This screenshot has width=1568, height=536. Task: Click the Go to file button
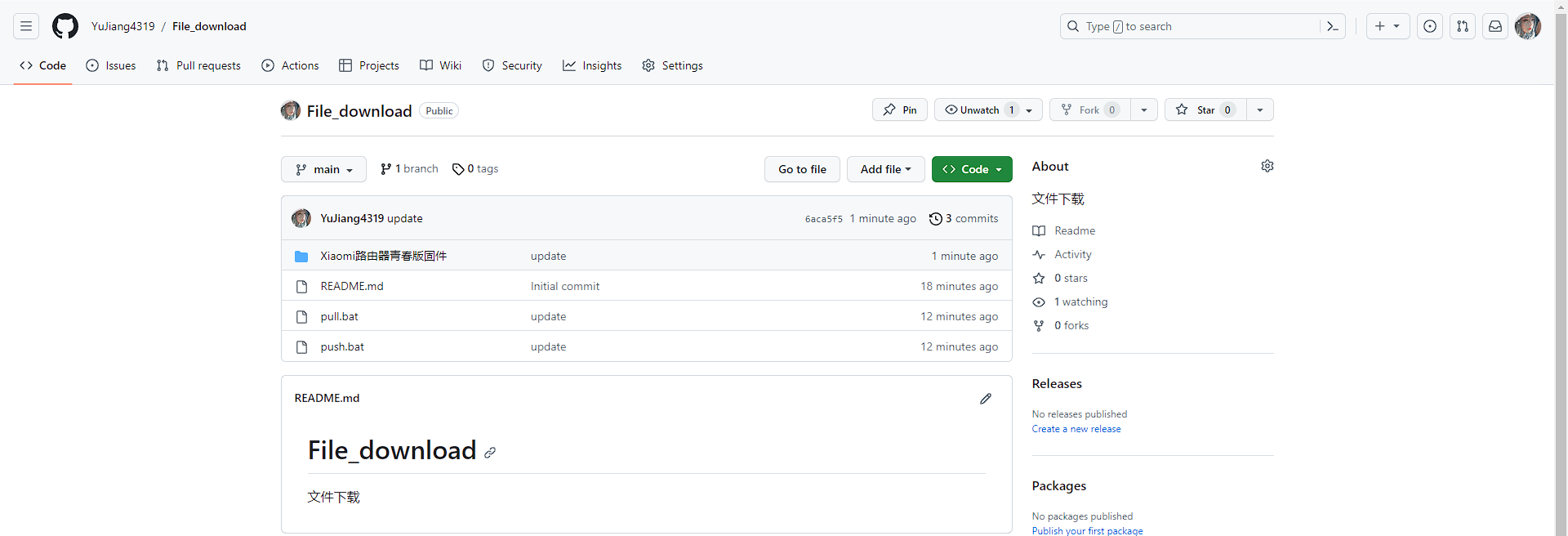click(802, 169)
